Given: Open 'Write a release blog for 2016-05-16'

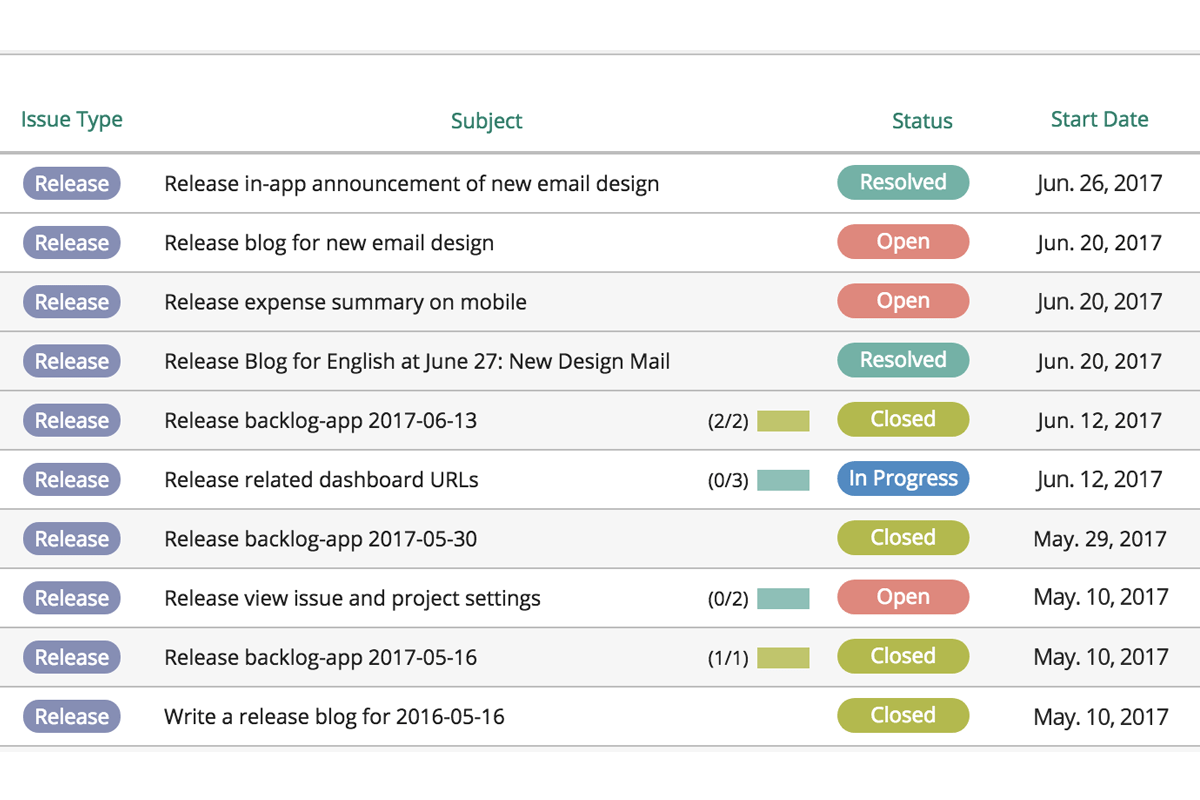Looking at the screenshot, I should (x=334, y=717).
